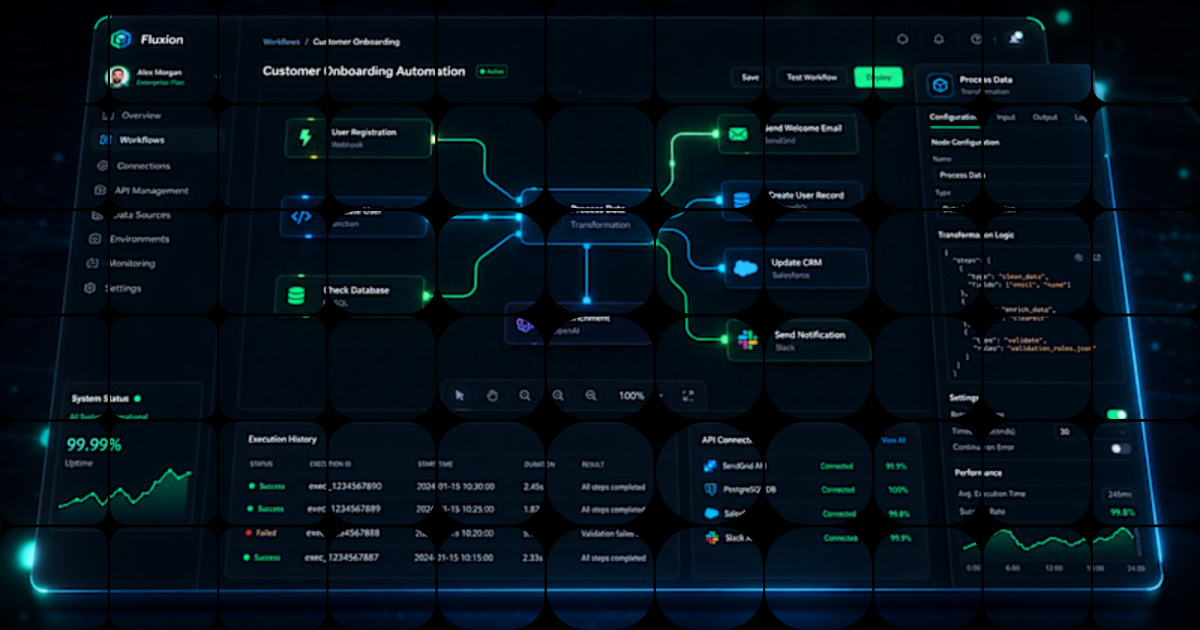Click the Monitoring sidebar icon

92,264
